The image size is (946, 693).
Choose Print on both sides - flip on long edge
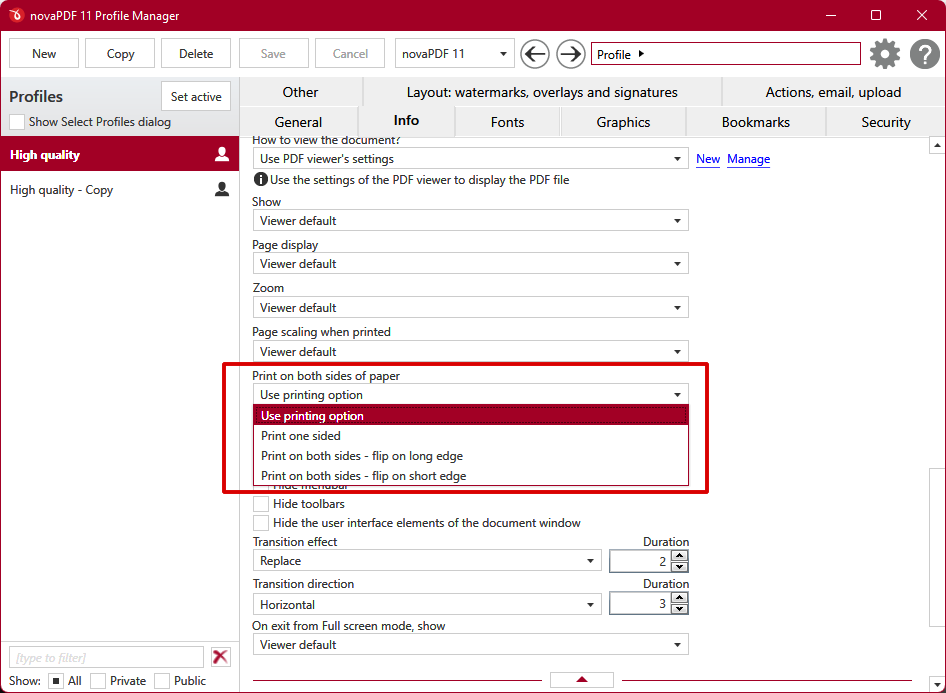click(x=471, y=456)
